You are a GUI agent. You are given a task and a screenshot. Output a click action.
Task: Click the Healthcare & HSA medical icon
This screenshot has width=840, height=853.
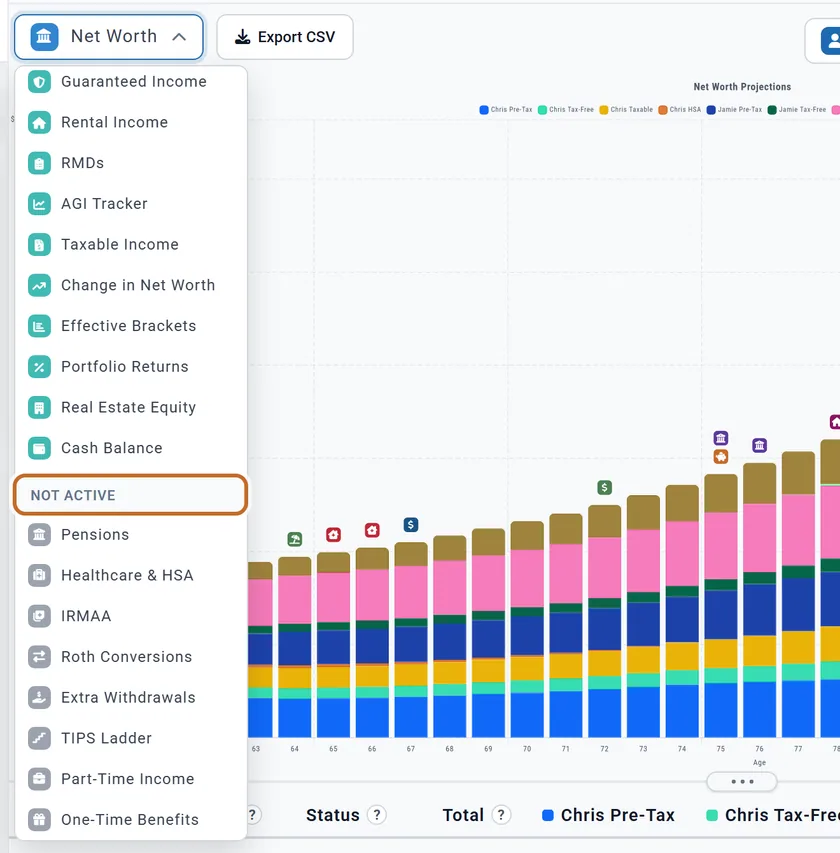[x=39, y=576]
